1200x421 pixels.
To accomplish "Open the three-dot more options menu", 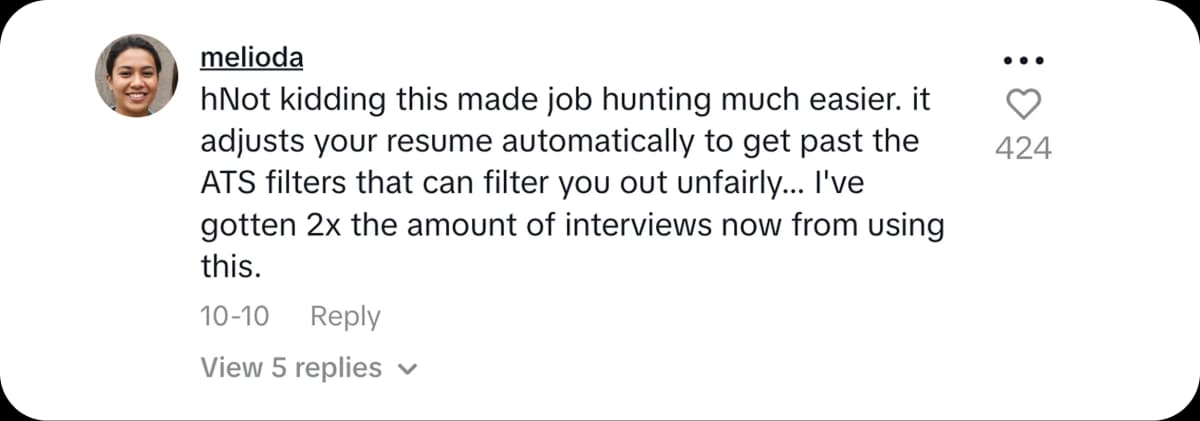I will point(1023,60).
